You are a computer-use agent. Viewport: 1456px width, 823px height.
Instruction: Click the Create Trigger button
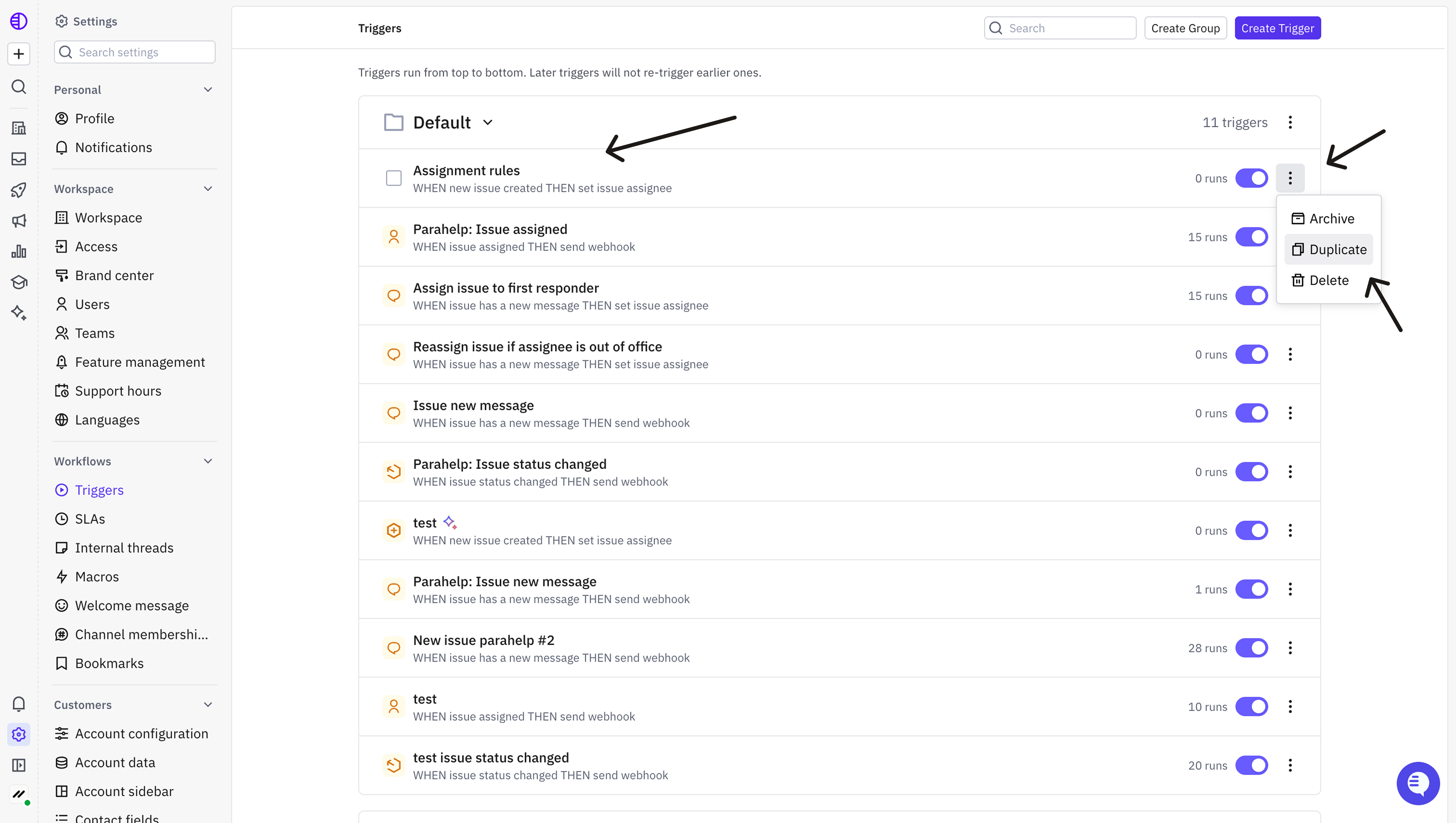tap(1277, 28)
